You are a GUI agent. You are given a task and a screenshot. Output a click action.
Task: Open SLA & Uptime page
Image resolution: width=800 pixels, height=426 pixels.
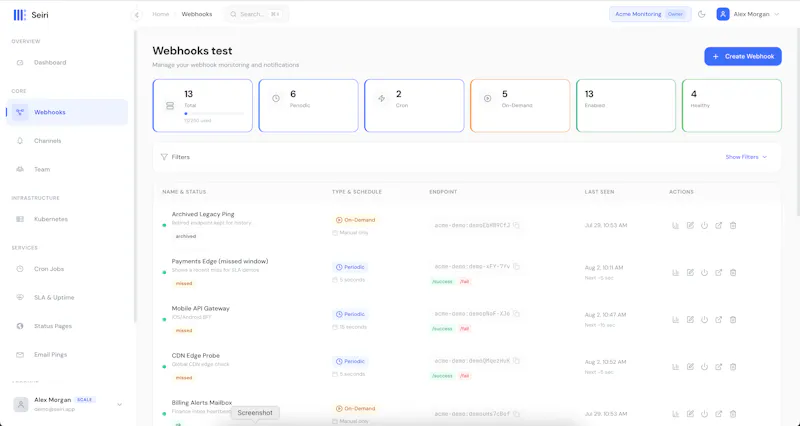click(x=54, y=297)
